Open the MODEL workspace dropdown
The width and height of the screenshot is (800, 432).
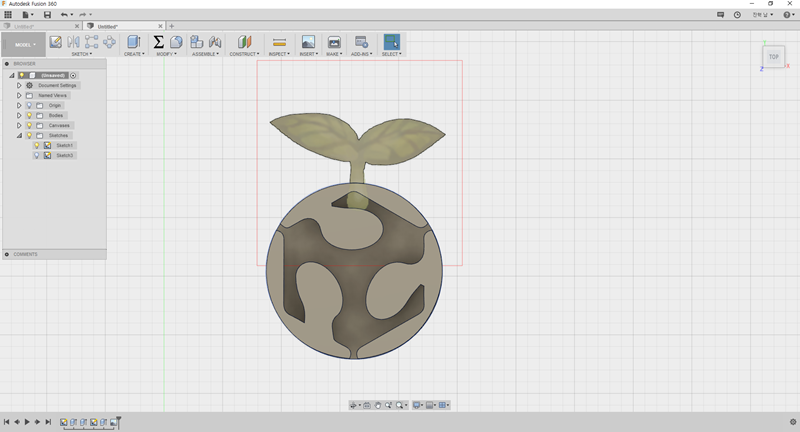[24, 45]
